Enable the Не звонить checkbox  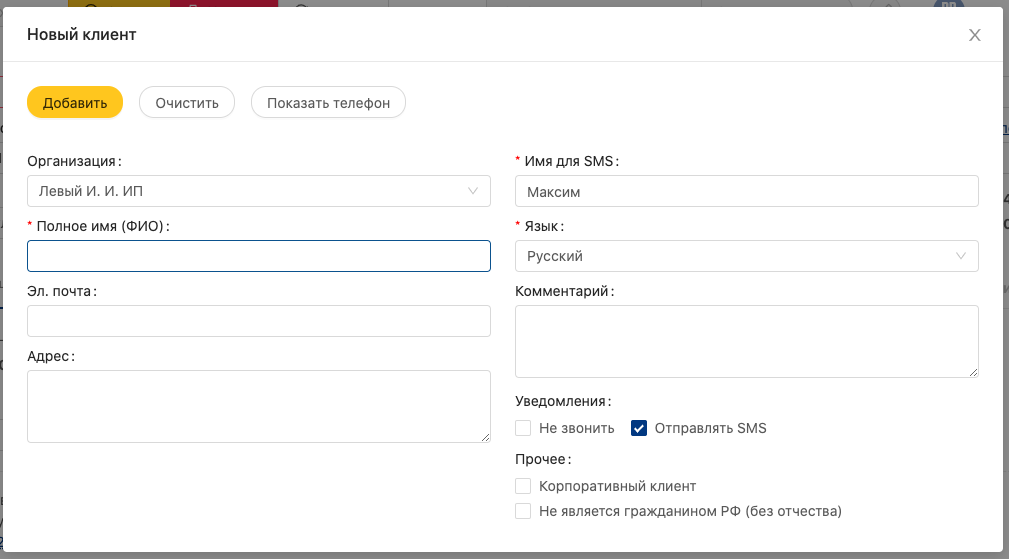pos(523,429)
